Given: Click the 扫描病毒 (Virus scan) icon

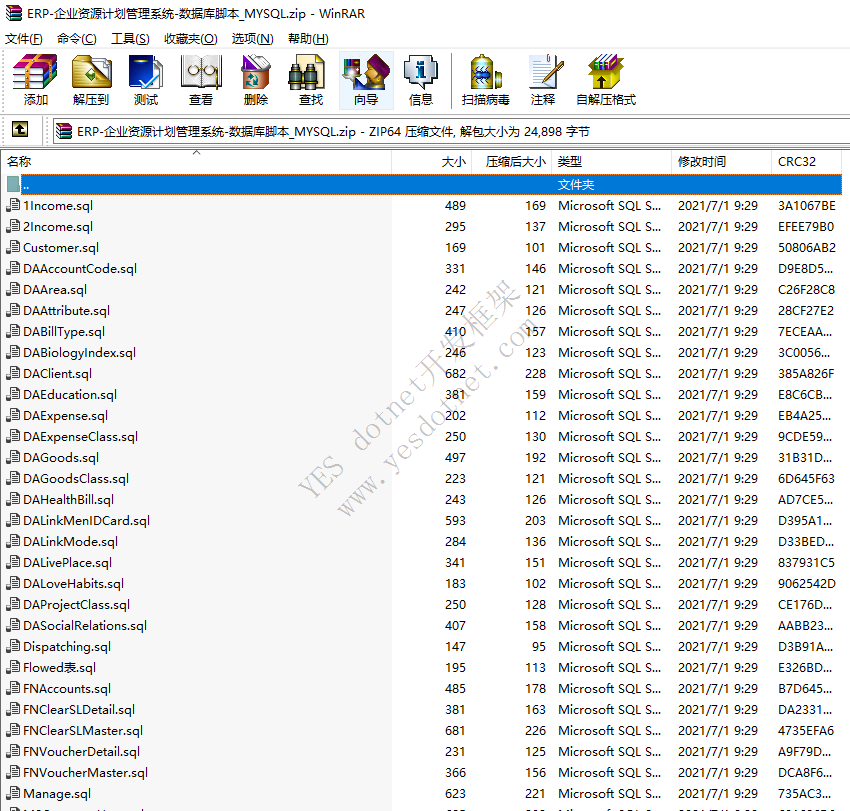Looking at the screenshot, I should (486, 73).
